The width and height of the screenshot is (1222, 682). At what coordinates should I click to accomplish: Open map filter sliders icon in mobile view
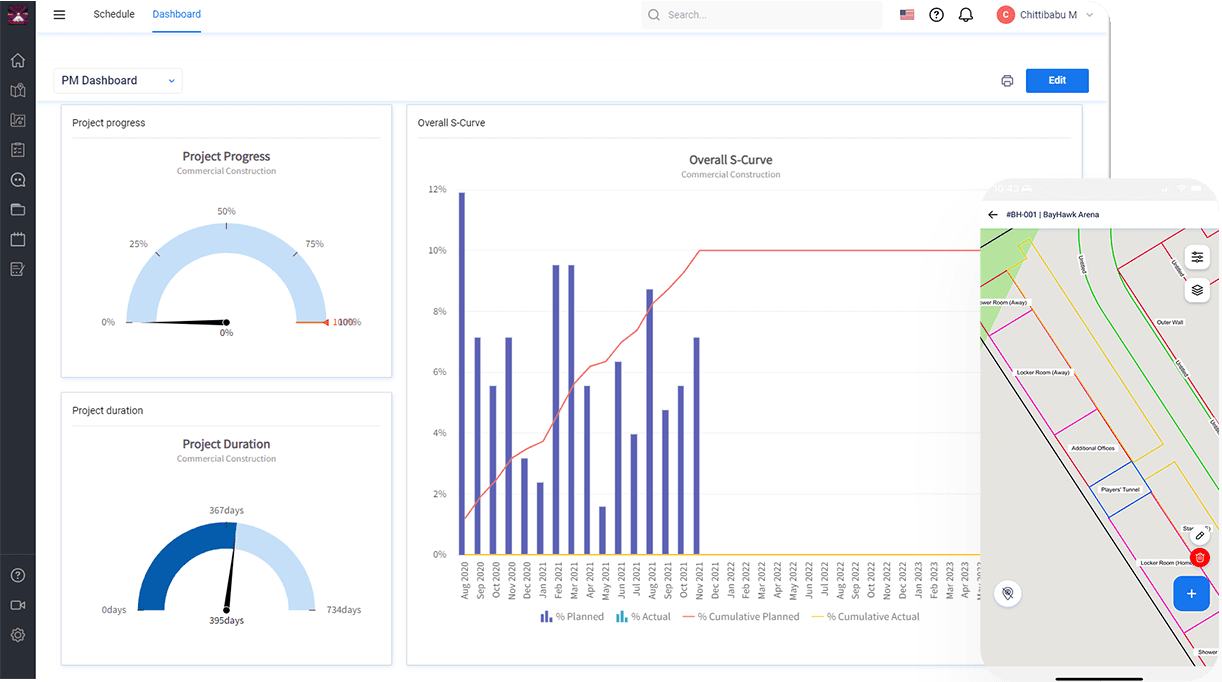1197,257
